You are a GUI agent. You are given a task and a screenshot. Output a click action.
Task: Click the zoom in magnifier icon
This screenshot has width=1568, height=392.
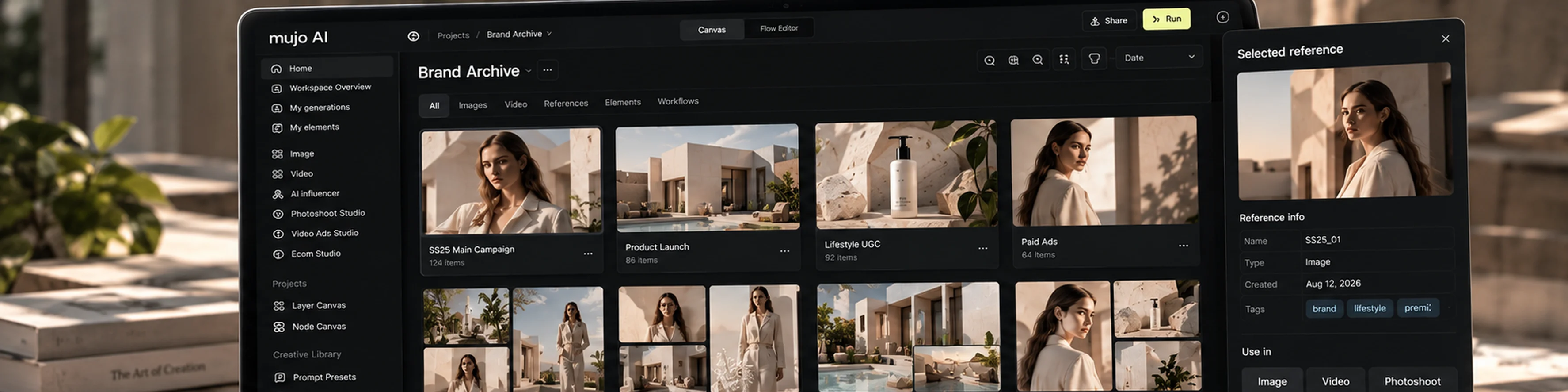[x=1037, y=60]
